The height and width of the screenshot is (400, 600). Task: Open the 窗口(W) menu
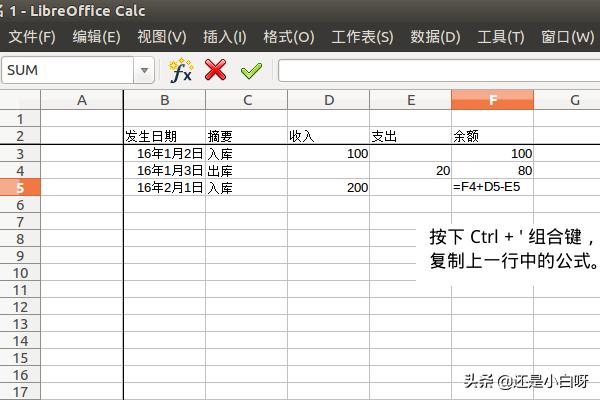pos(567,37)
